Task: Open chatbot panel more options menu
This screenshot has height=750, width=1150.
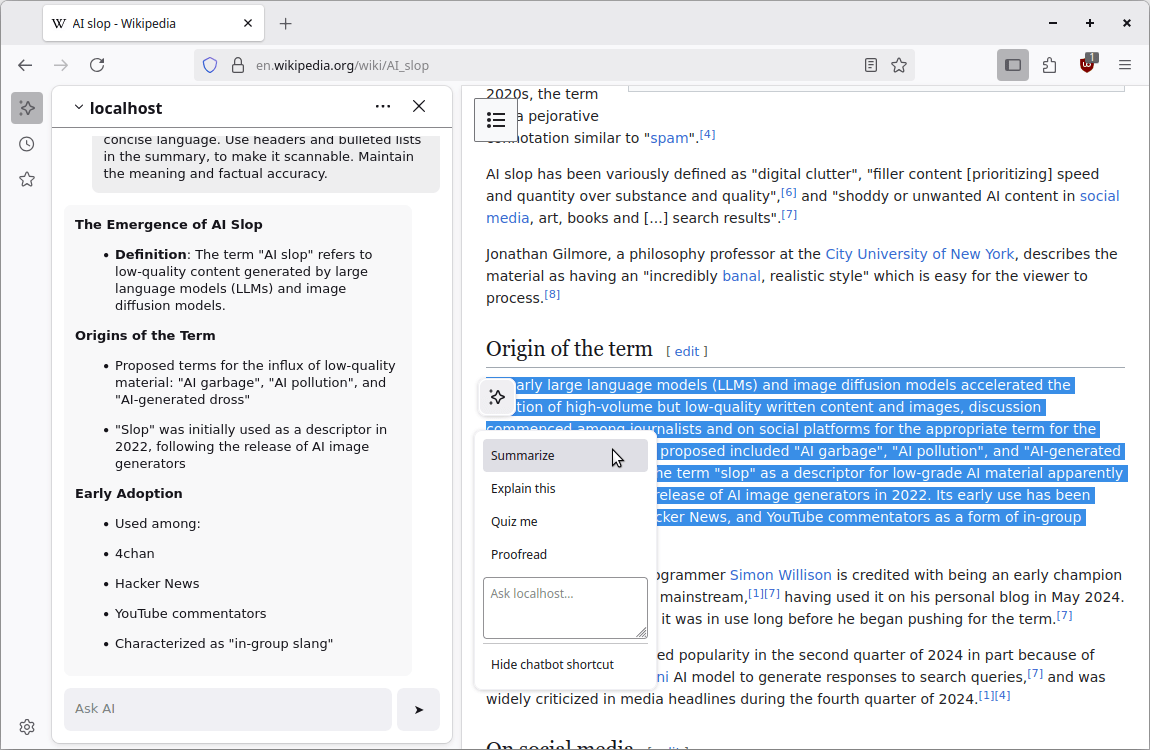Action: click(x=383, y=107)
